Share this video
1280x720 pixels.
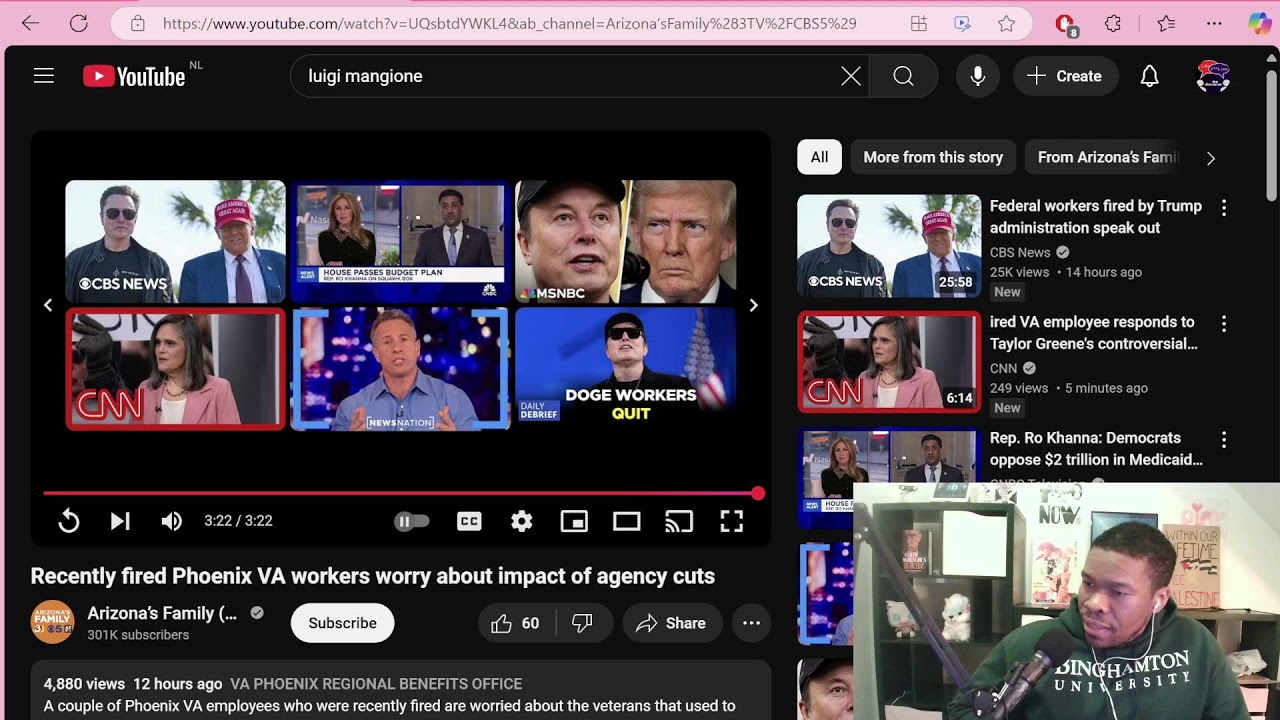point(672,623)
